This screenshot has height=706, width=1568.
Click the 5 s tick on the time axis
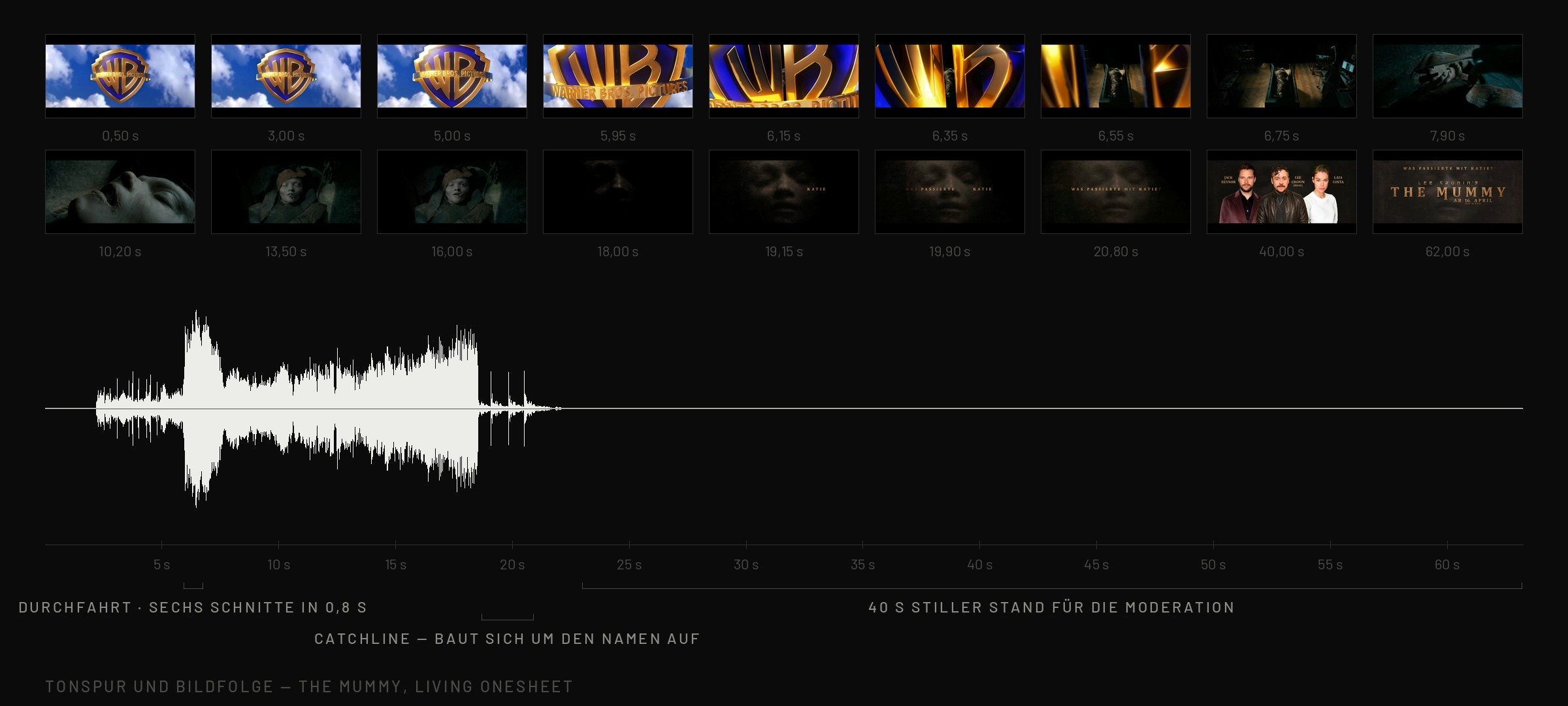161,564
